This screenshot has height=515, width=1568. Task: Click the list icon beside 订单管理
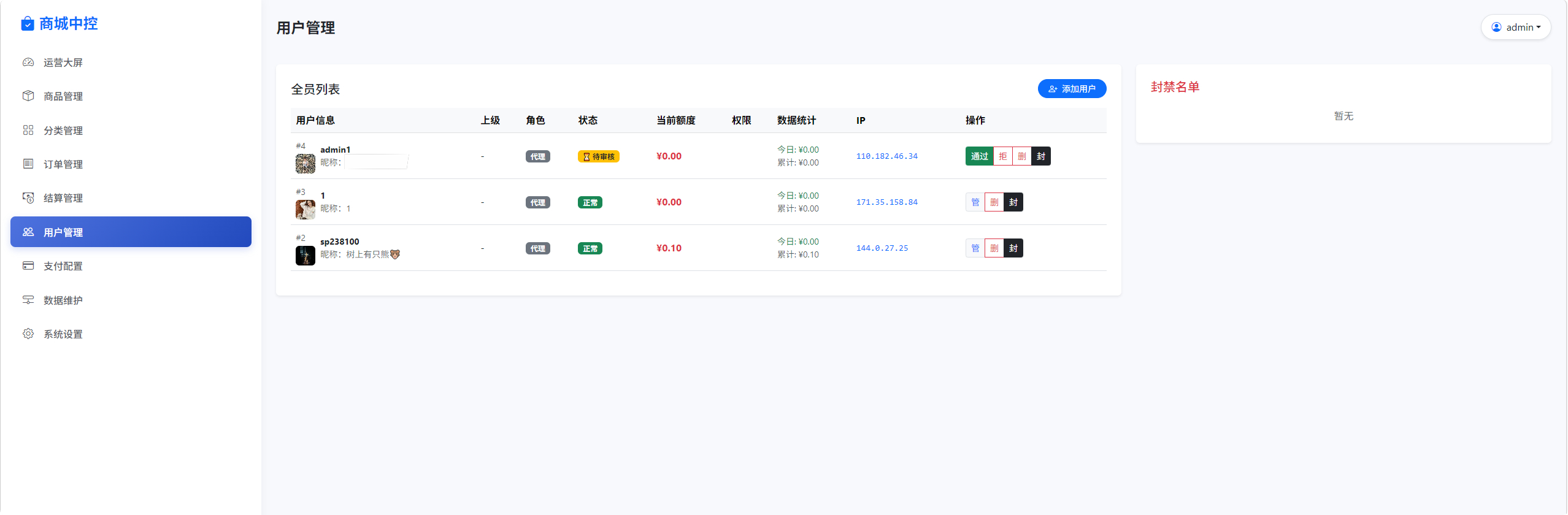[x=28, y=164]
